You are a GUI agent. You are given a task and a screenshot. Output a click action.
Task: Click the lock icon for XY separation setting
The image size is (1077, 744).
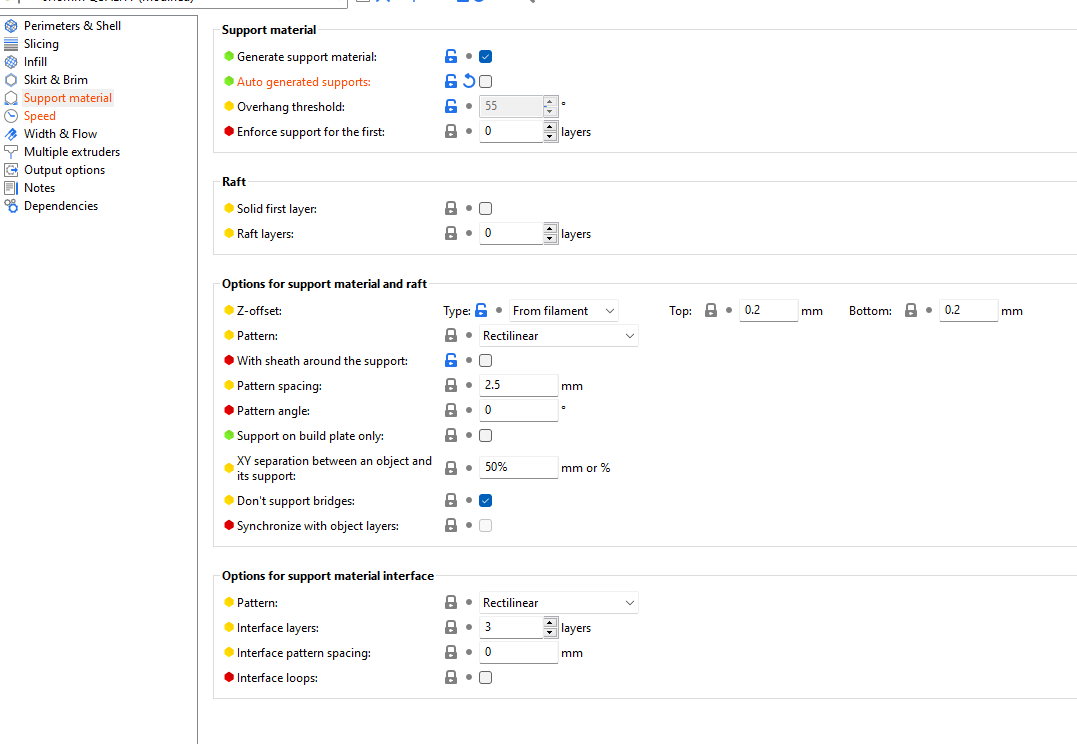(451, 468)
